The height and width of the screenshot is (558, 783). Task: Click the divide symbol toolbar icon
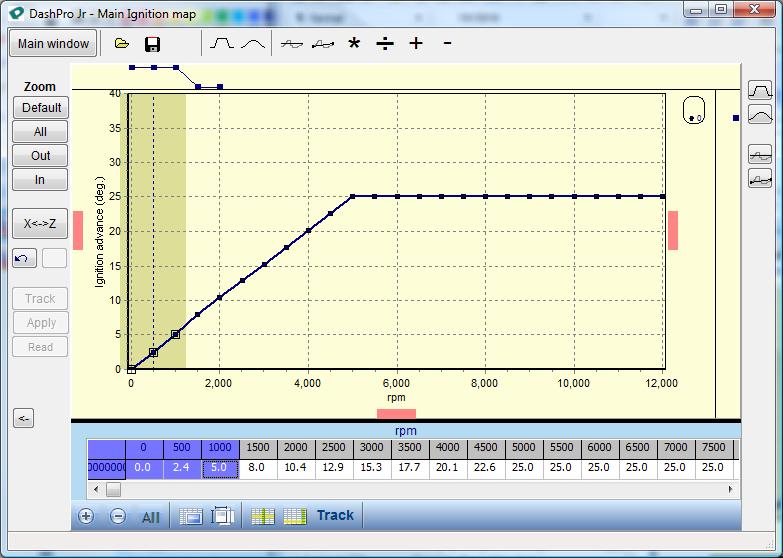tap(384, 44)
